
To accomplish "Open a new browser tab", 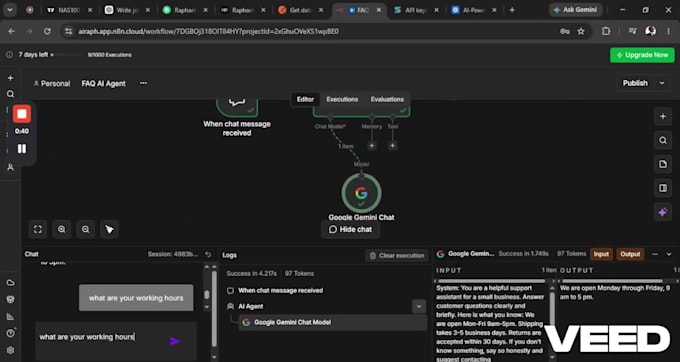I will (512, 10).
